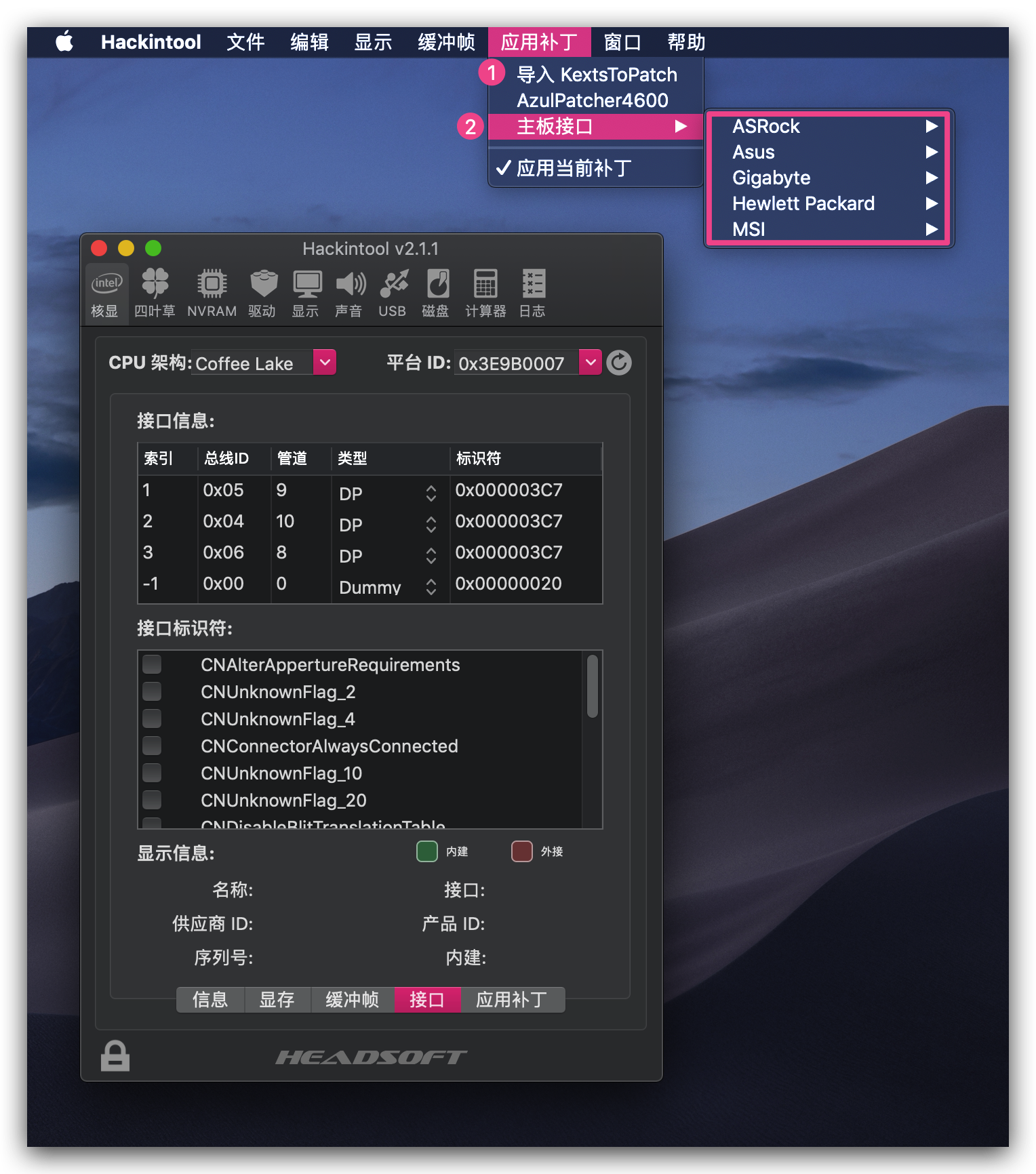Select 导入 KextsToPatch menu item

point(595,75)
